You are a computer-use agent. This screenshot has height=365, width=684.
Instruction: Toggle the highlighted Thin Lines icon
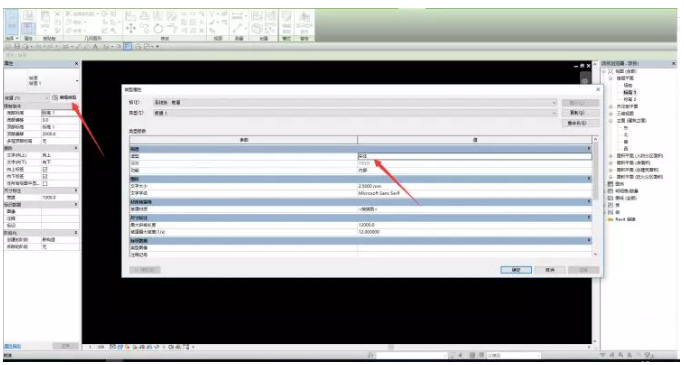point(128,46)
